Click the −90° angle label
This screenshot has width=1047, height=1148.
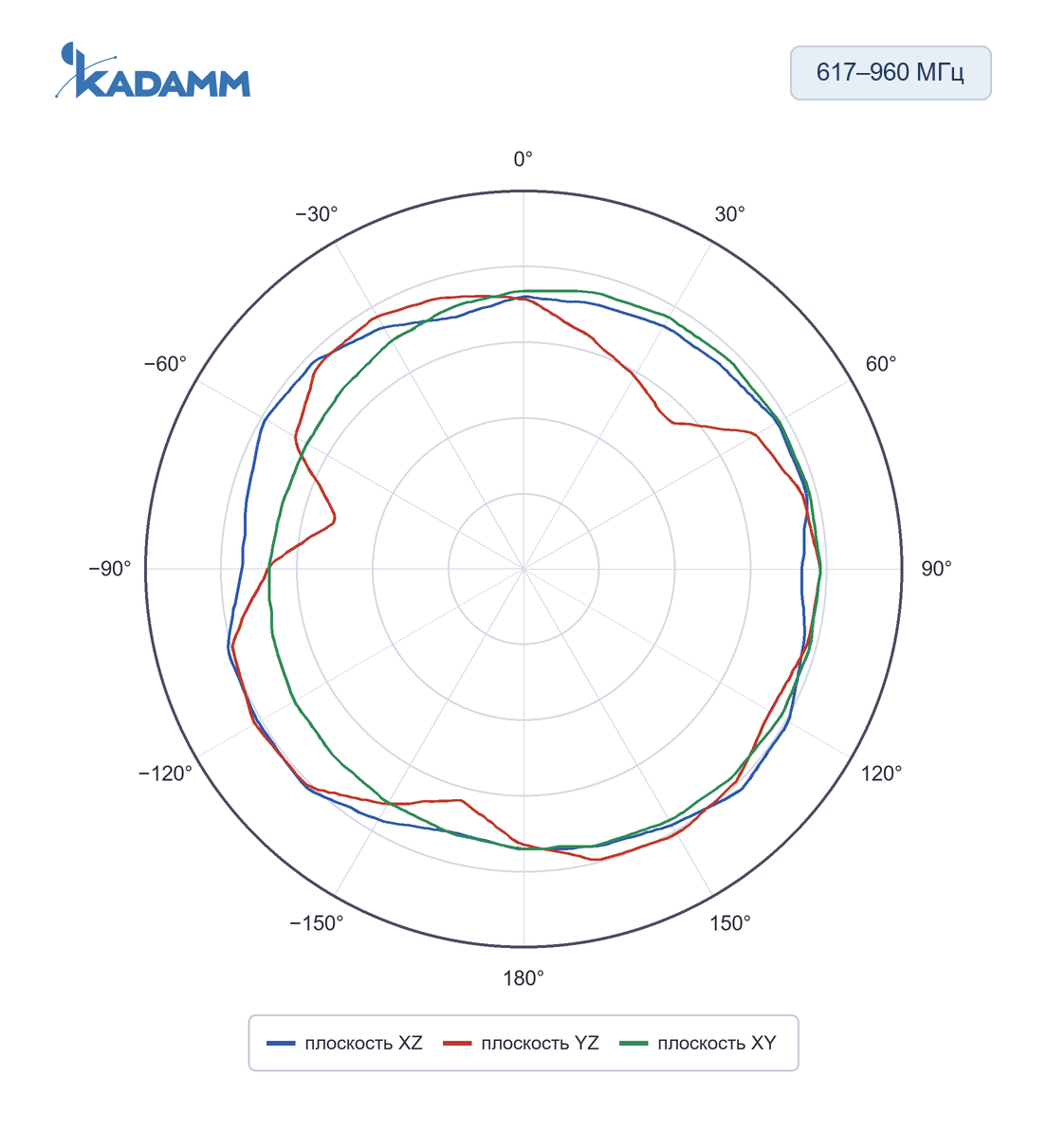[x=110, y=569]
